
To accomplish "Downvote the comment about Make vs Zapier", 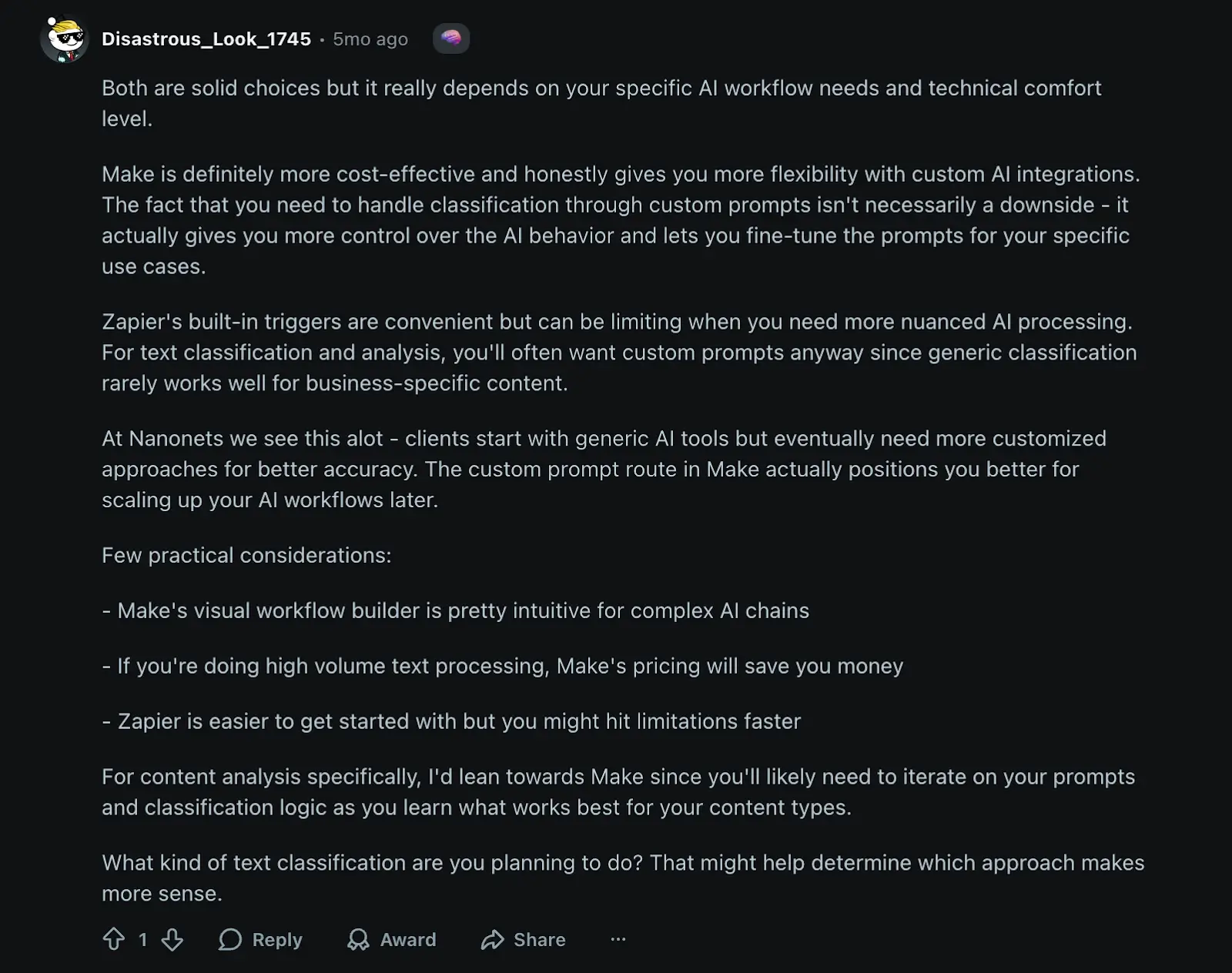I will point(171,939).
